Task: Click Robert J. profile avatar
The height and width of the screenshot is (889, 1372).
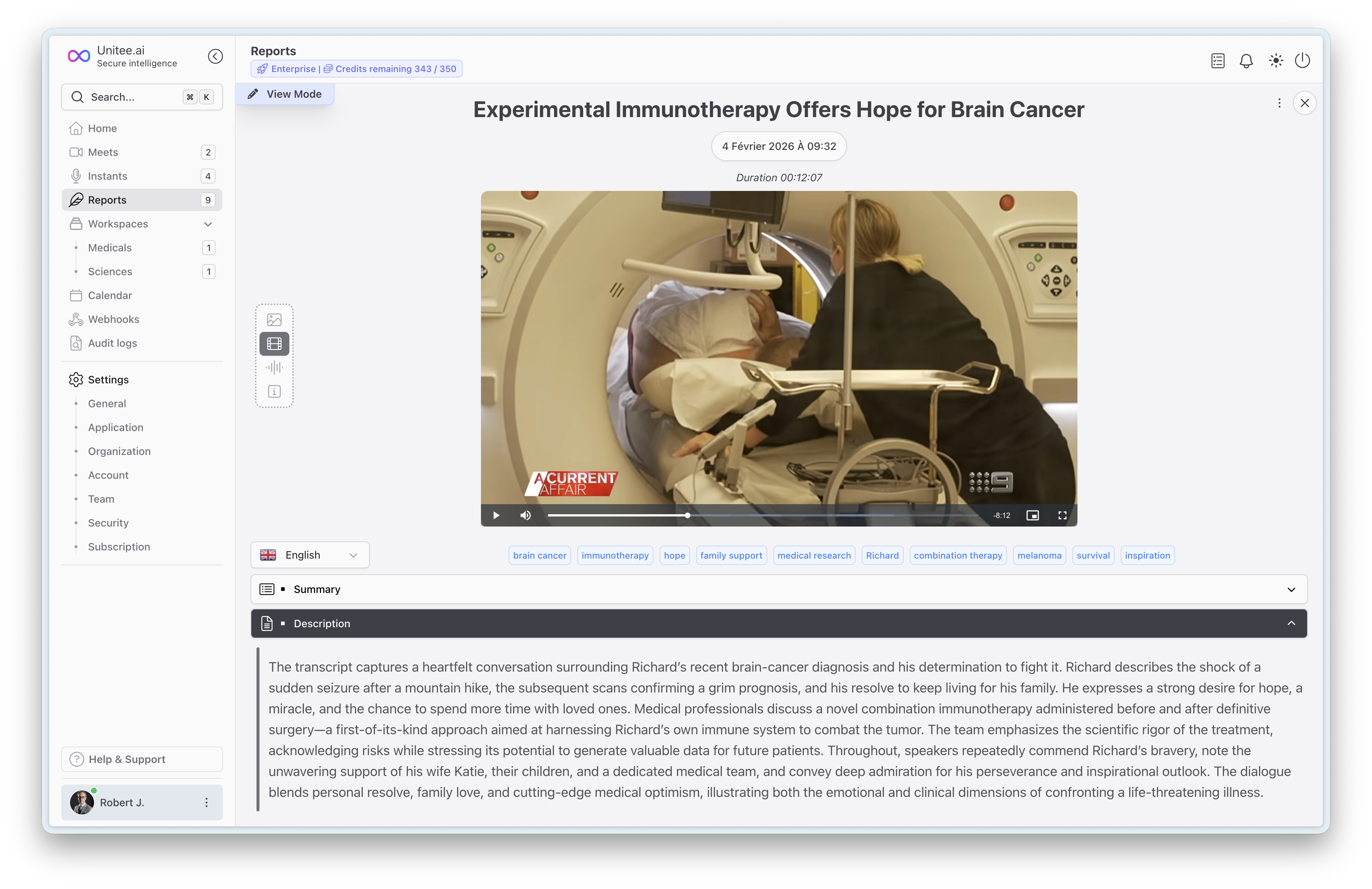Action: pos(82,802)
